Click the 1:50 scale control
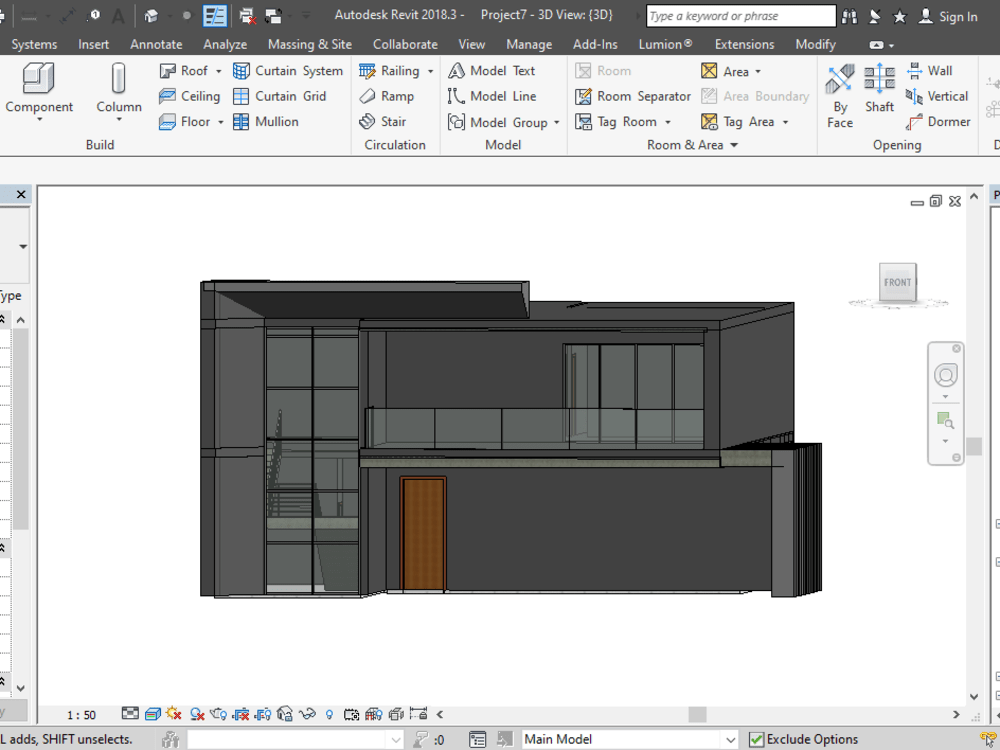 (x=80, y=714)
